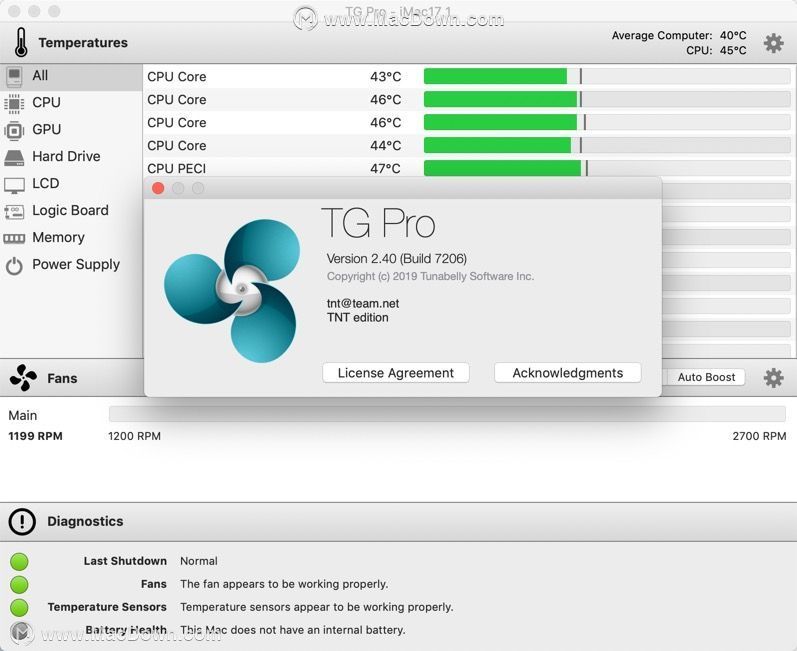
Task: Click the green Temperature Sensors status light
Action: coord(19,607)
